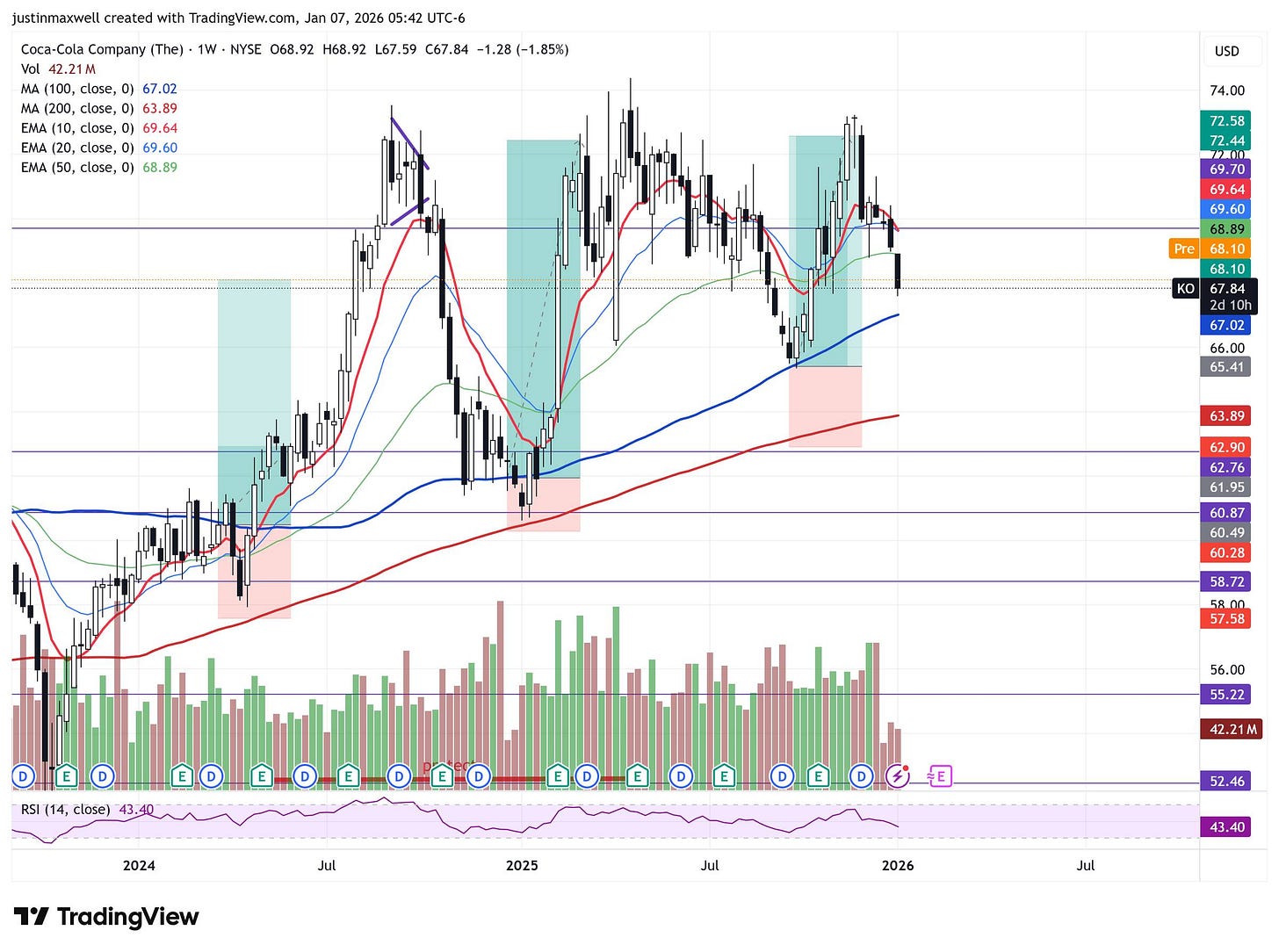Click the purple 58.72 price-axis label
Viewport: 1279px width, 952px height.
pos(1227,581)
